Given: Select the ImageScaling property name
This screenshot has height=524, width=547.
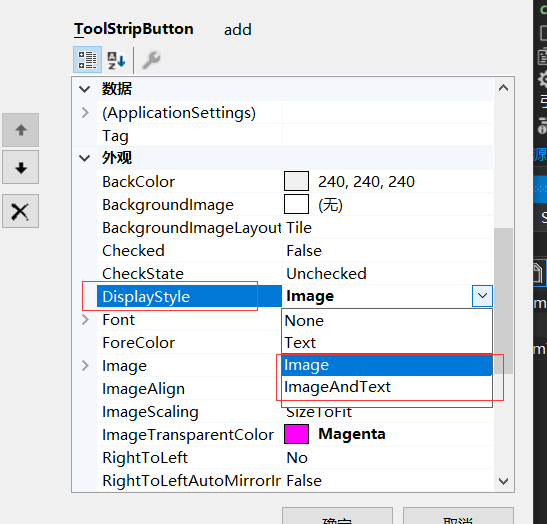Looking at the screenshot, I should [150, 412].
